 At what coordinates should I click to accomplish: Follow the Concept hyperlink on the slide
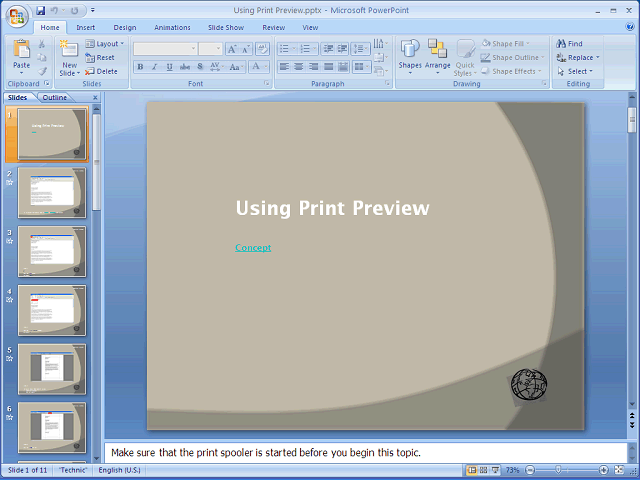[253, 248]
